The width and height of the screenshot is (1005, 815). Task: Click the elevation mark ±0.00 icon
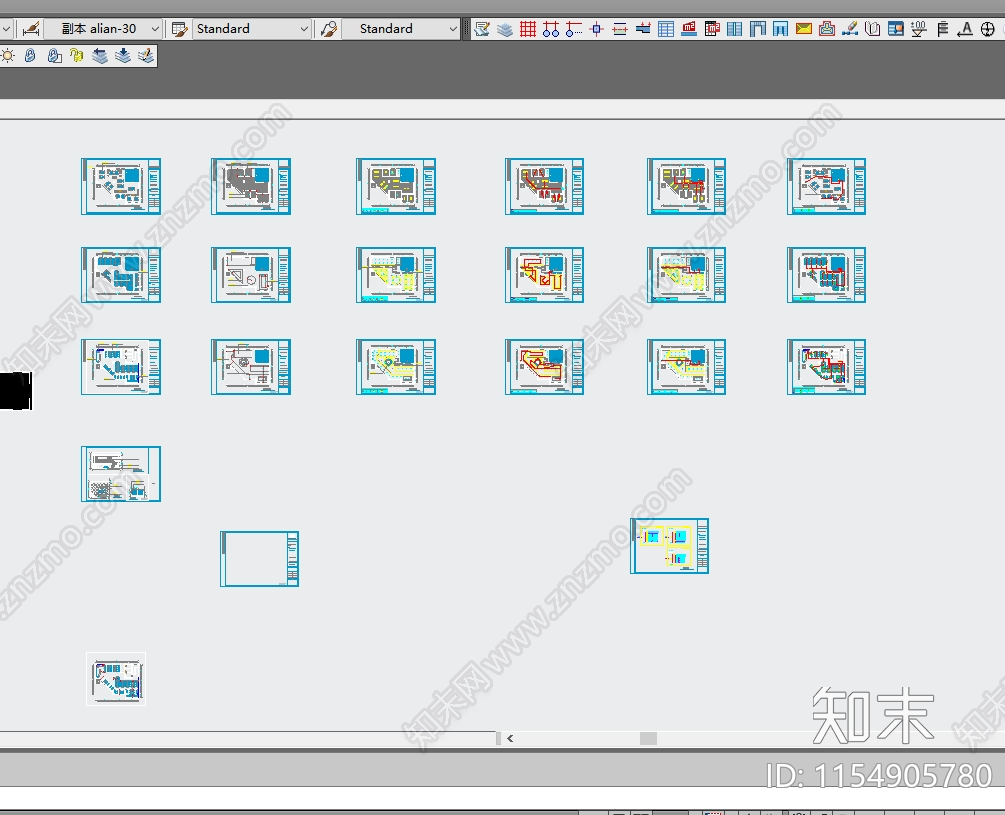tap(919, 29)
